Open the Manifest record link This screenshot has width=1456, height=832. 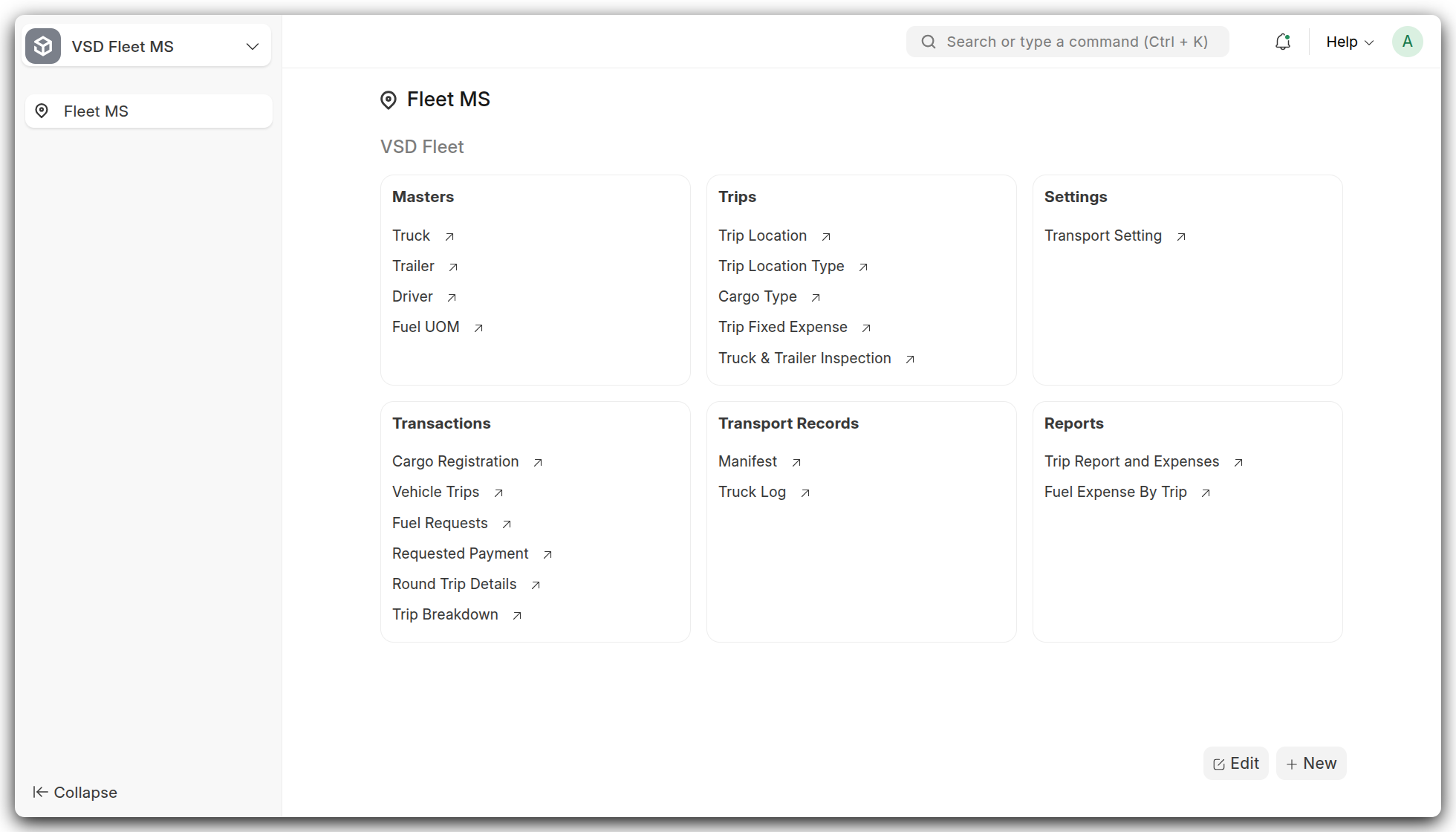point(747,461)
